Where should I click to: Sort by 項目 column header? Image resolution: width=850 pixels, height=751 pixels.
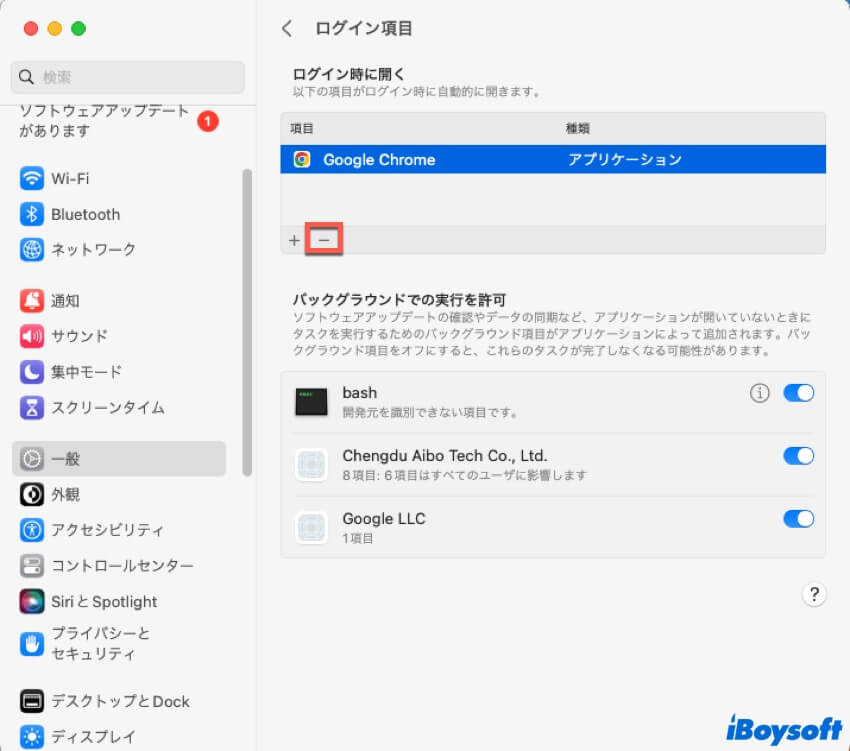(x=302, y=129)
